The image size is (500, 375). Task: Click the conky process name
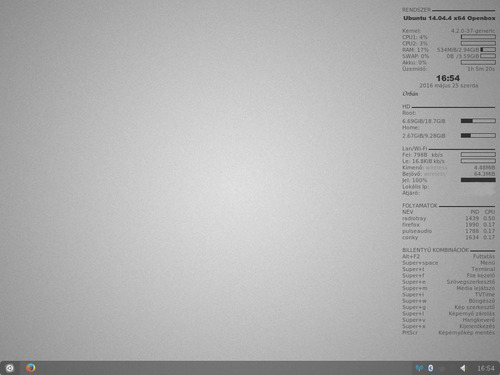click(x=410, y=237)
